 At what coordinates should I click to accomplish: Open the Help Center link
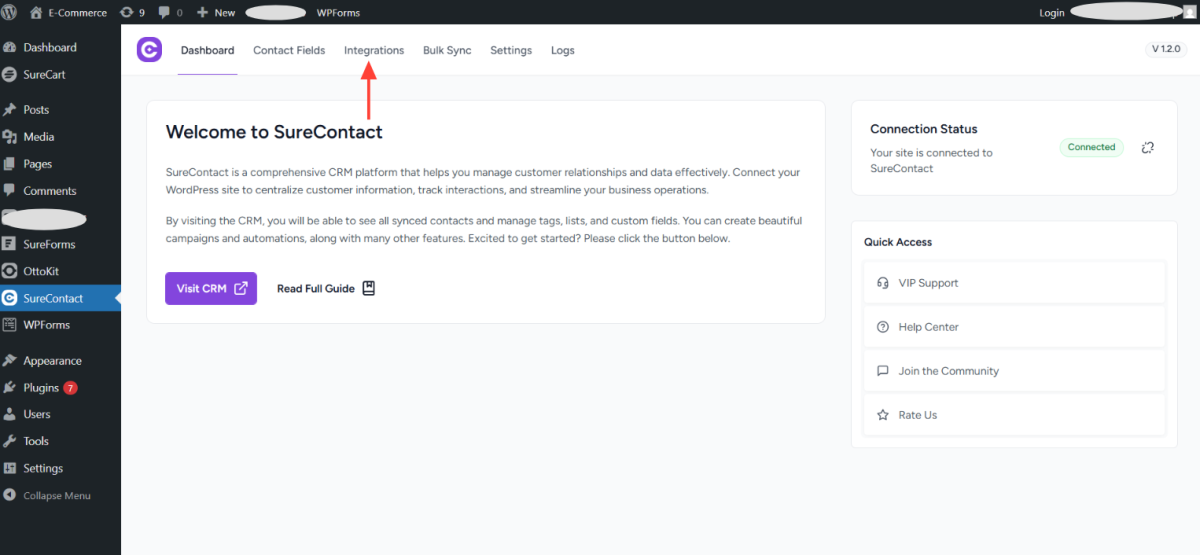pyautogui.click(x=928, y=327)
